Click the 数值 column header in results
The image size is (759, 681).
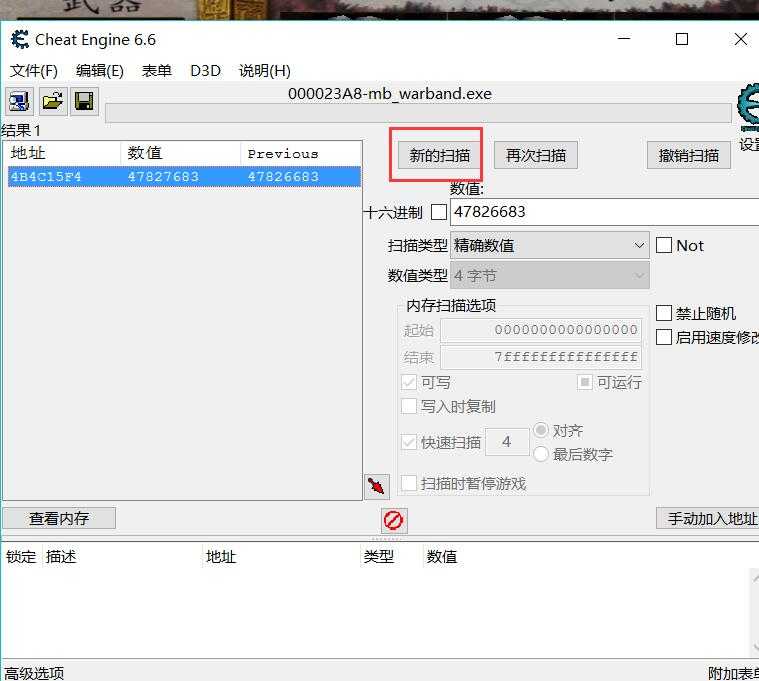point(180,153)
